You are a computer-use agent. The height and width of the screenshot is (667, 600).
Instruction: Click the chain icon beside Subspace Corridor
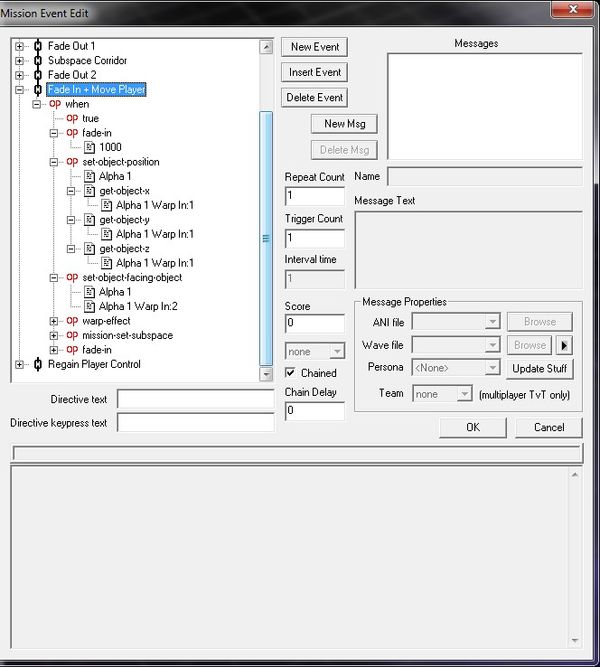[x=37, y=61]
